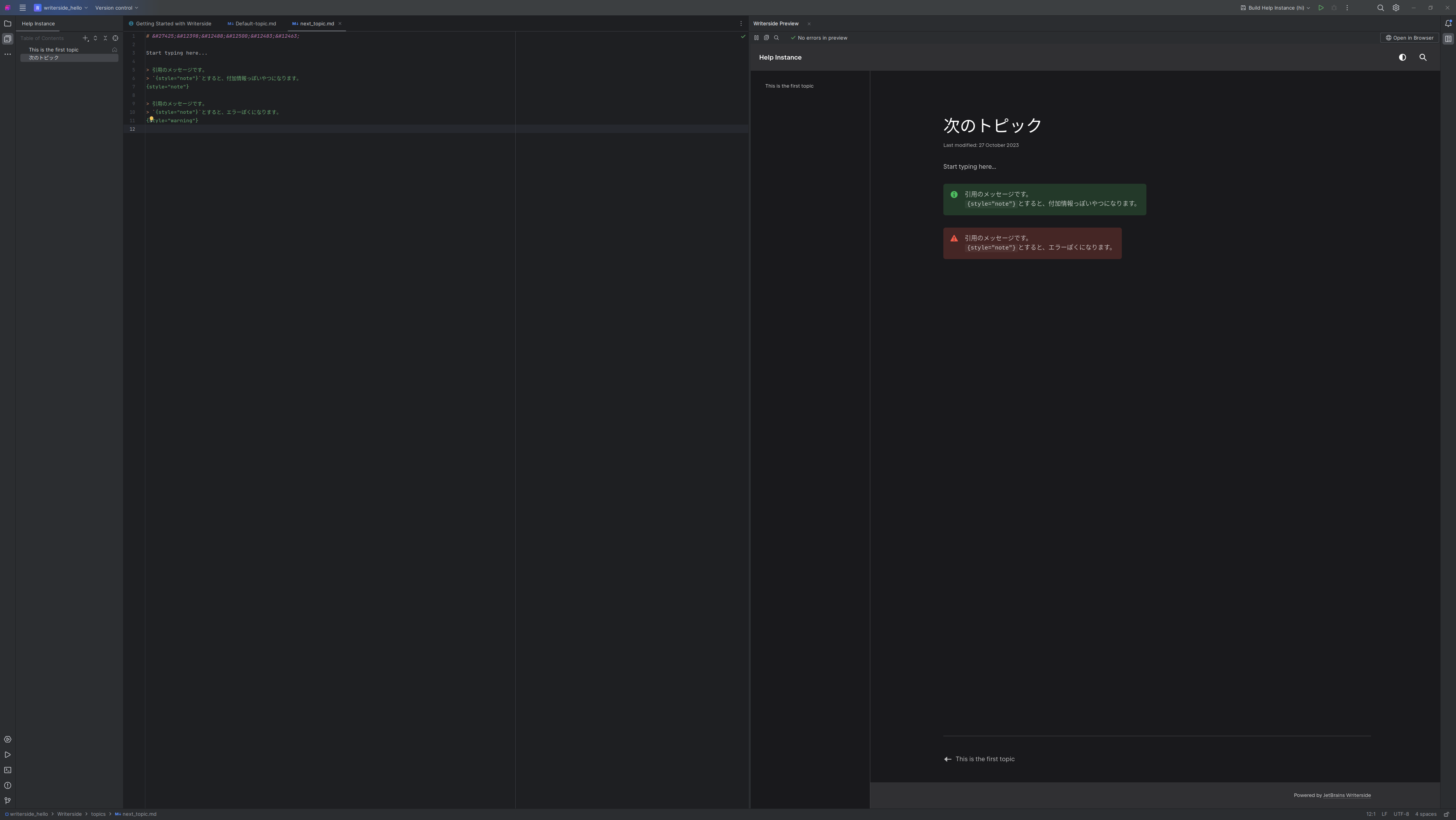Click the search magnifier in Help Instance header
Image resolution: width=1456 pixels, height=820 pixels.
pos(1423,58)
